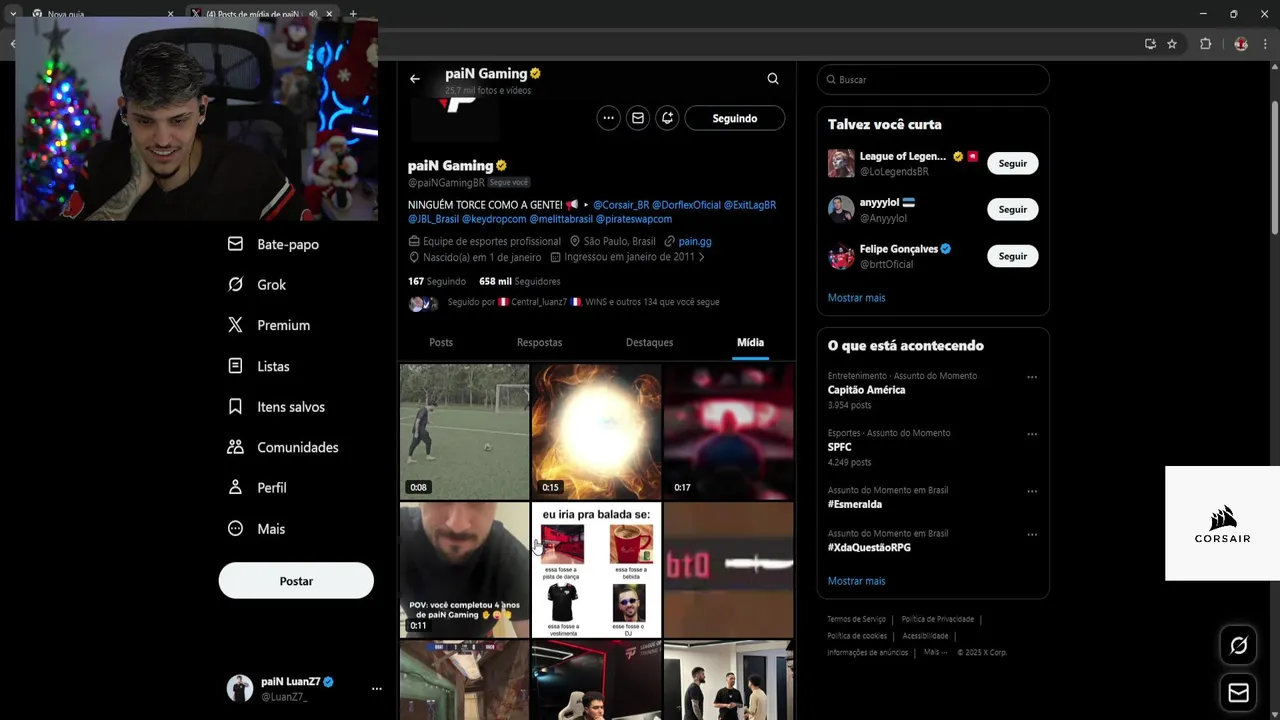Click the Buscar search field
Viewport: 1280px width, 720px height.
933,80
